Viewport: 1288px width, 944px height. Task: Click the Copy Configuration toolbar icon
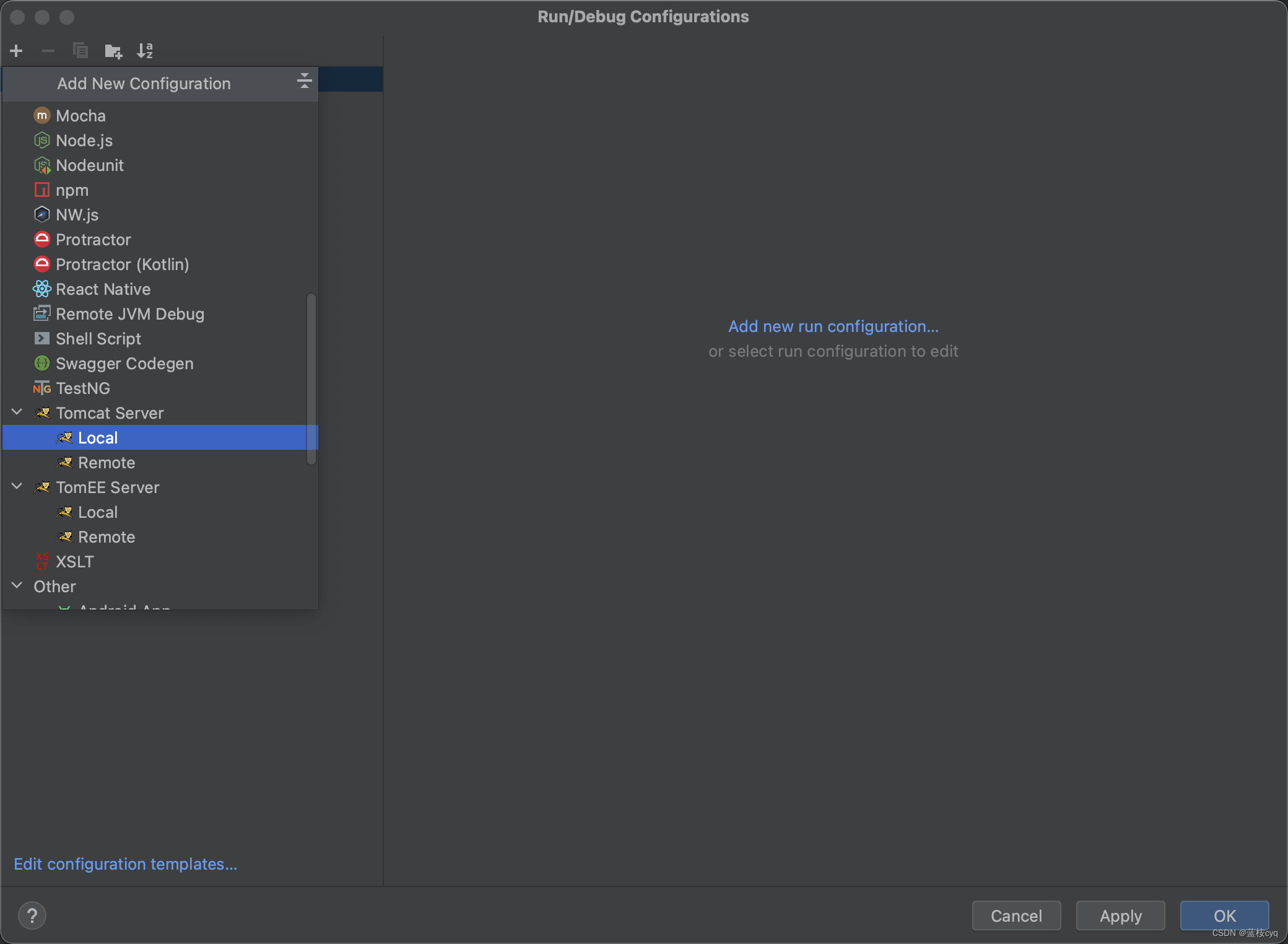pyautogui.click(x=80, y=51)
